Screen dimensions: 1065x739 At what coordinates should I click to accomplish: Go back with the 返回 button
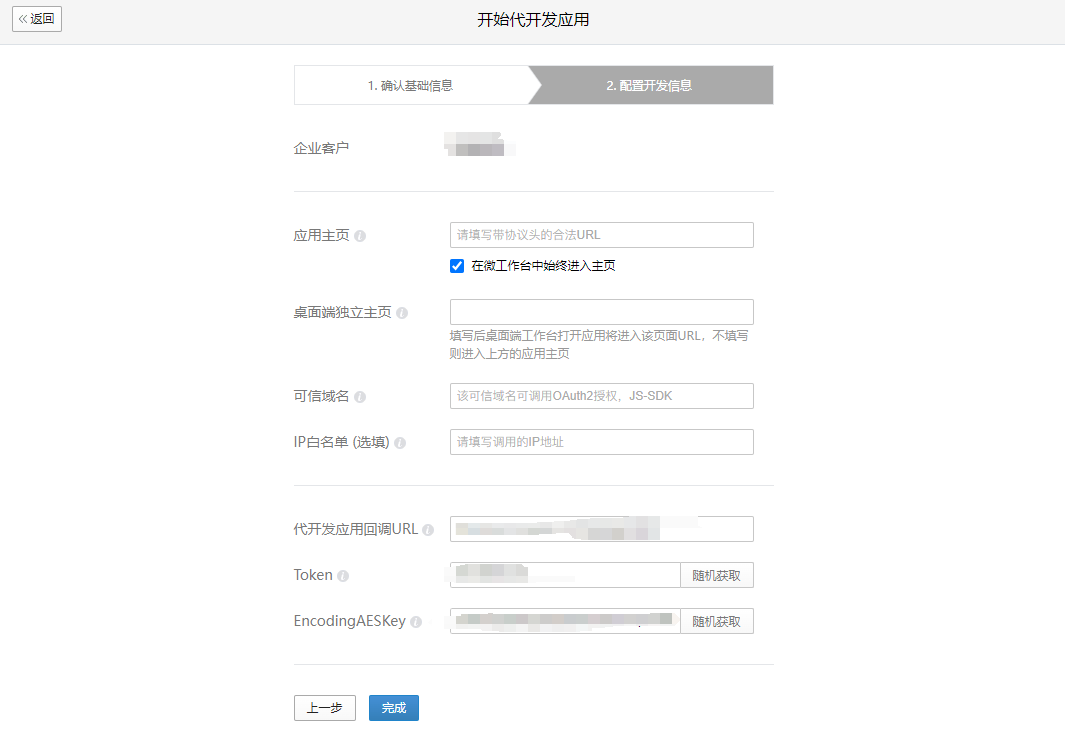tap(37, 19)
